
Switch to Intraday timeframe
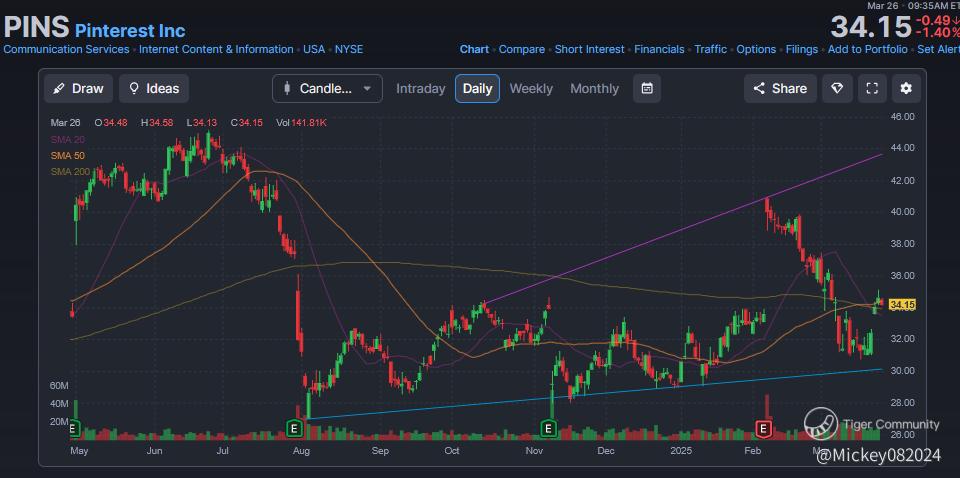click(x=421, y=89)
